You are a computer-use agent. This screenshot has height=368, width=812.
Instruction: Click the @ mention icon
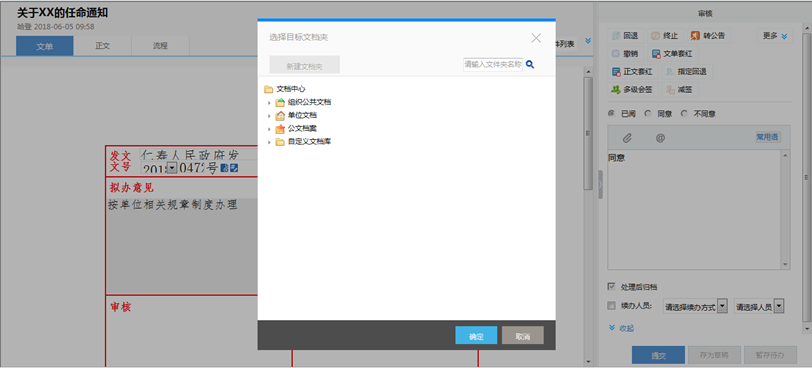click(660, 138)
